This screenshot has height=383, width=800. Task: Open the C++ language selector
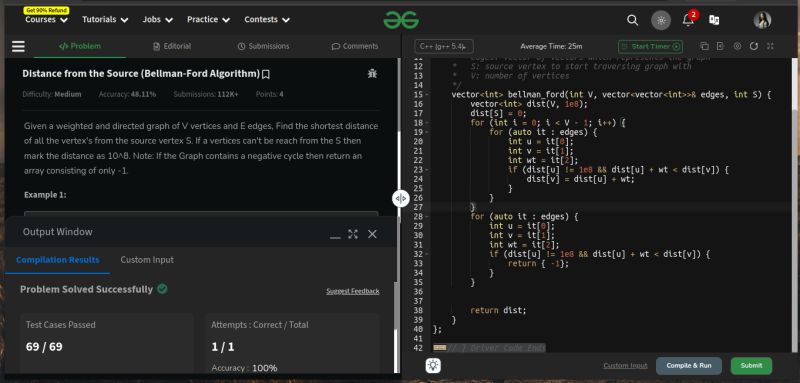pyautogui.click(x=443, y=46)
